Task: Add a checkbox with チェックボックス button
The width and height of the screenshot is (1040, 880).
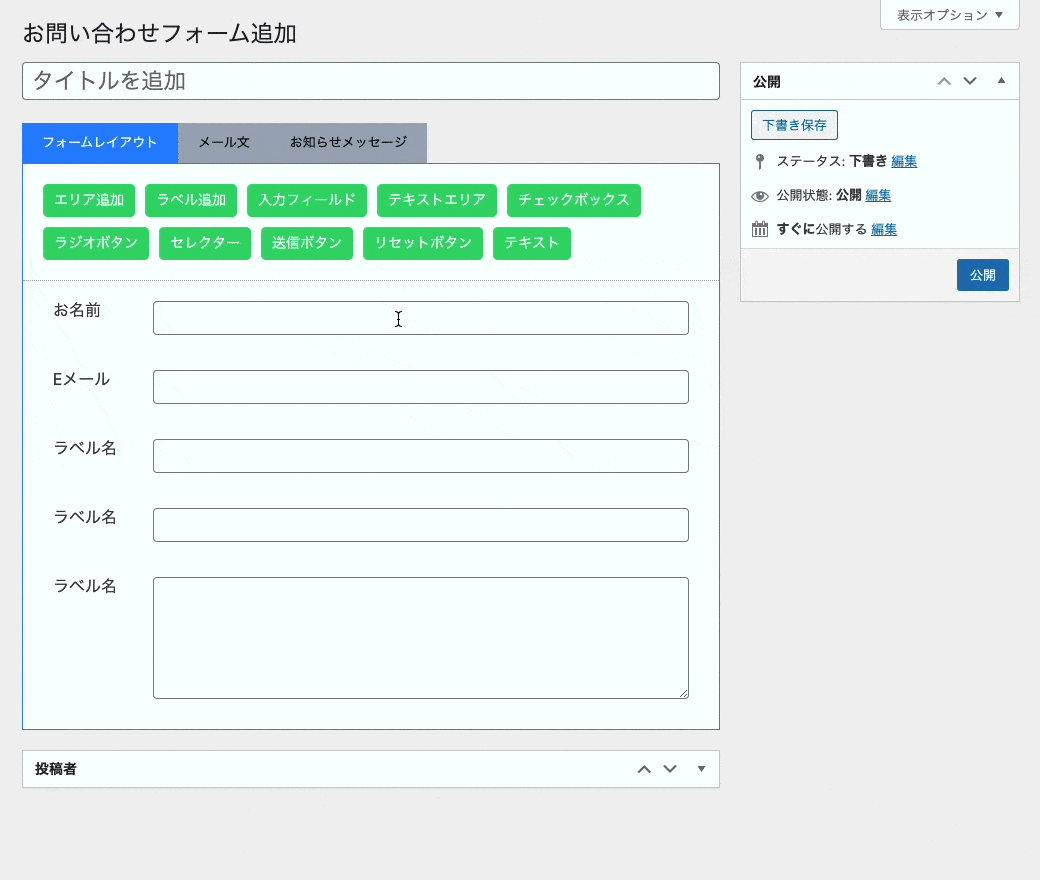Action: [574, 200]
